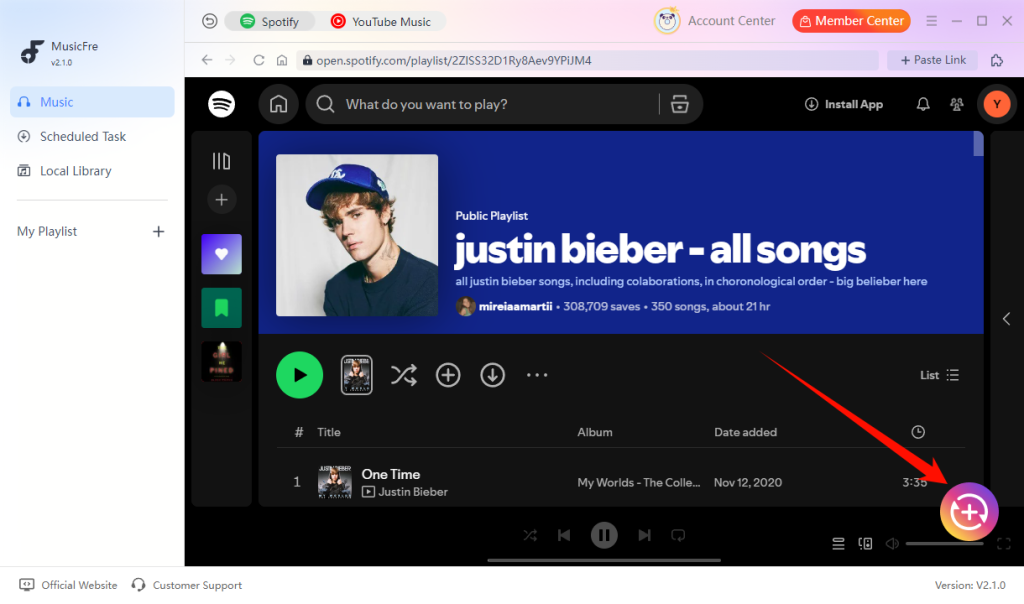
Task: Open Friend Activity icon
Action: click(957, 104)
